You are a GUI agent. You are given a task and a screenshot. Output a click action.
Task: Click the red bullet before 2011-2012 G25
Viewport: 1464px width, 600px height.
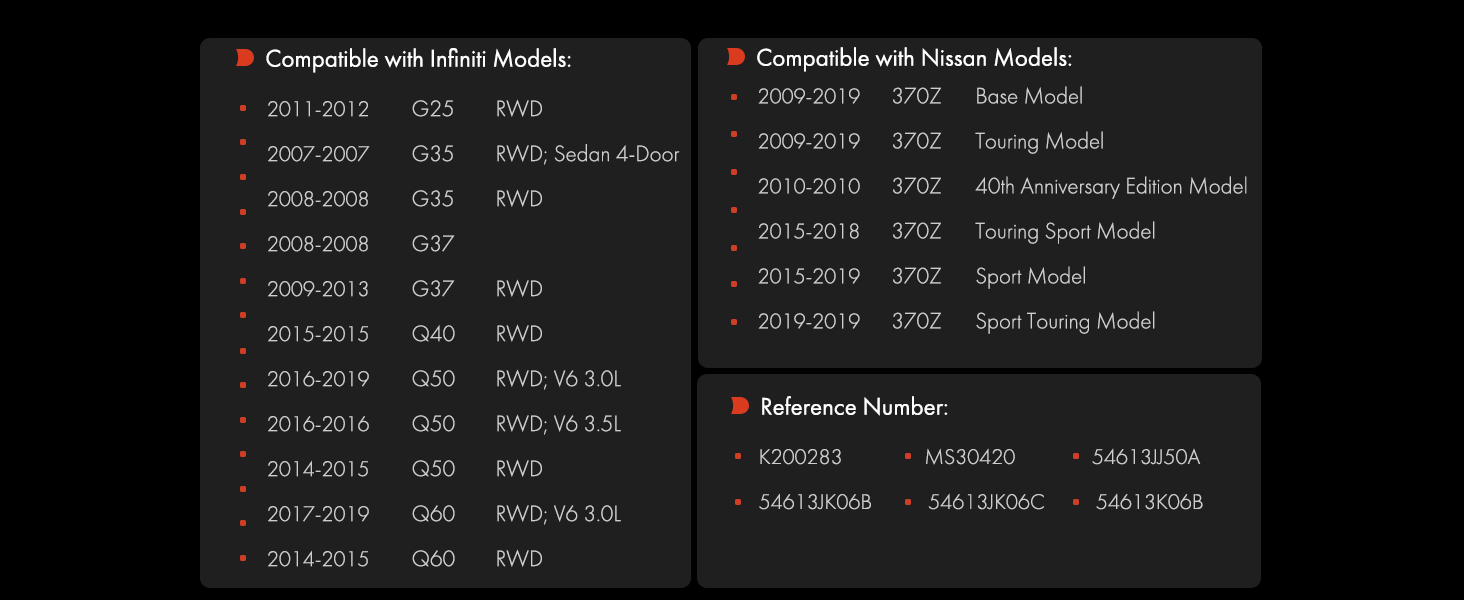point(243,107)
